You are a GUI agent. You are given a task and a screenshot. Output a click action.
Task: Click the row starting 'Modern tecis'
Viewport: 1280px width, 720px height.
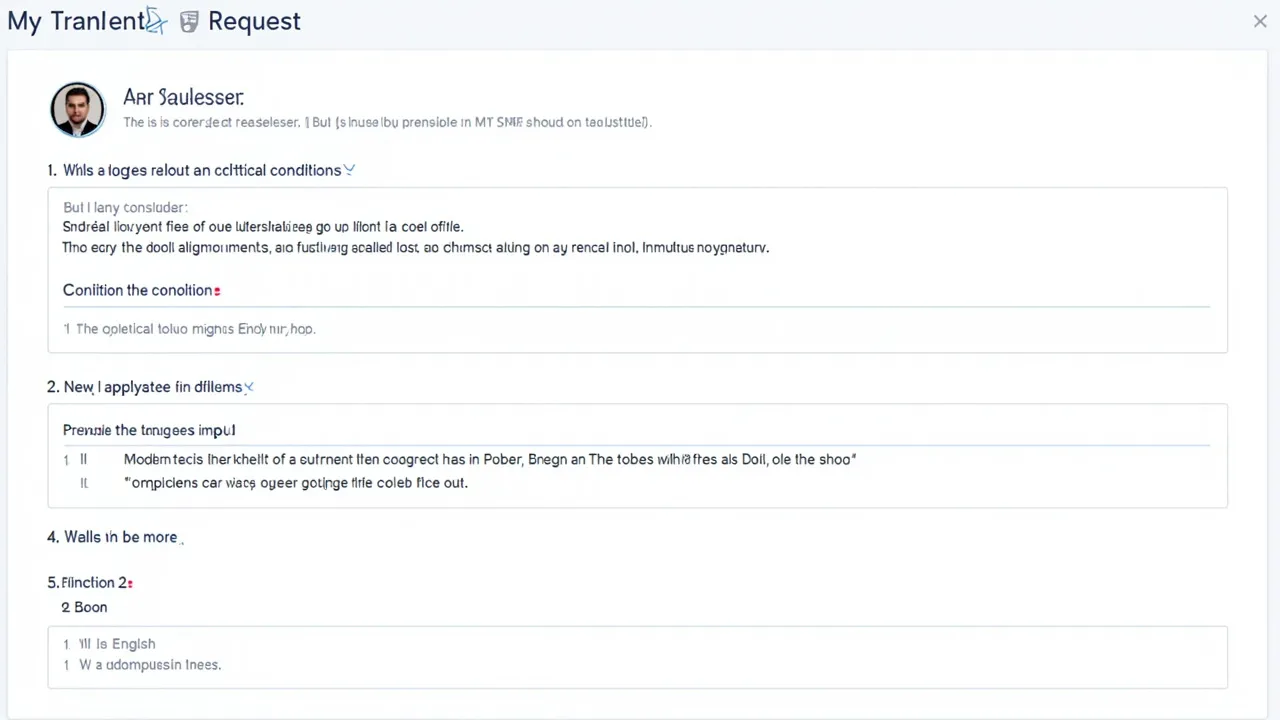pos(490,460)
